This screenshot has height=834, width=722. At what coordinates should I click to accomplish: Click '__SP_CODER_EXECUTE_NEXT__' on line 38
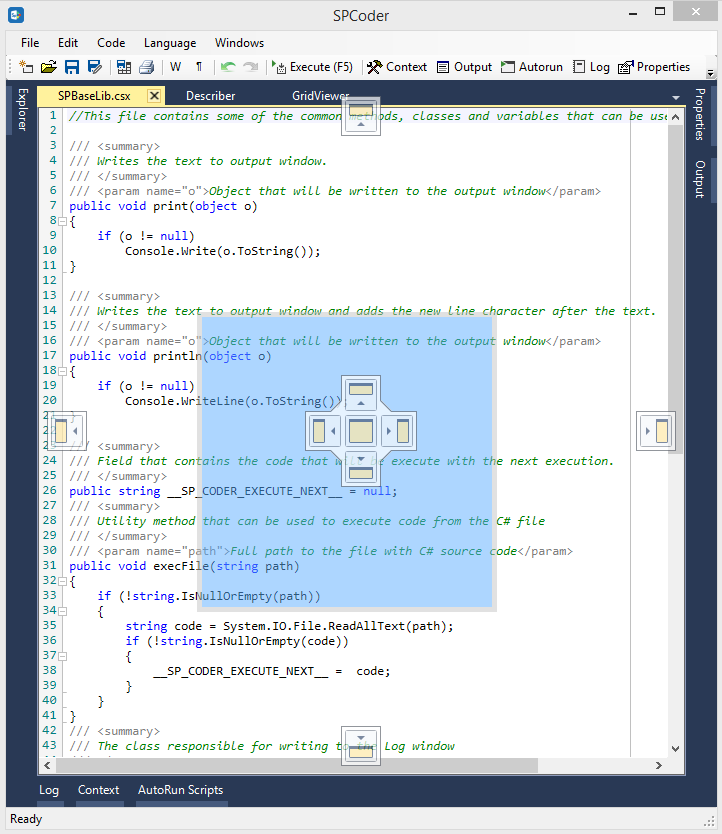click(241, 671)
